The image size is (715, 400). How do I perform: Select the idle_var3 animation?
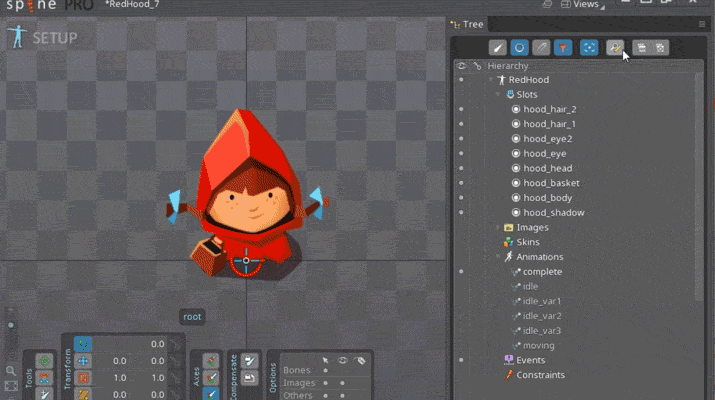point(541,331)
